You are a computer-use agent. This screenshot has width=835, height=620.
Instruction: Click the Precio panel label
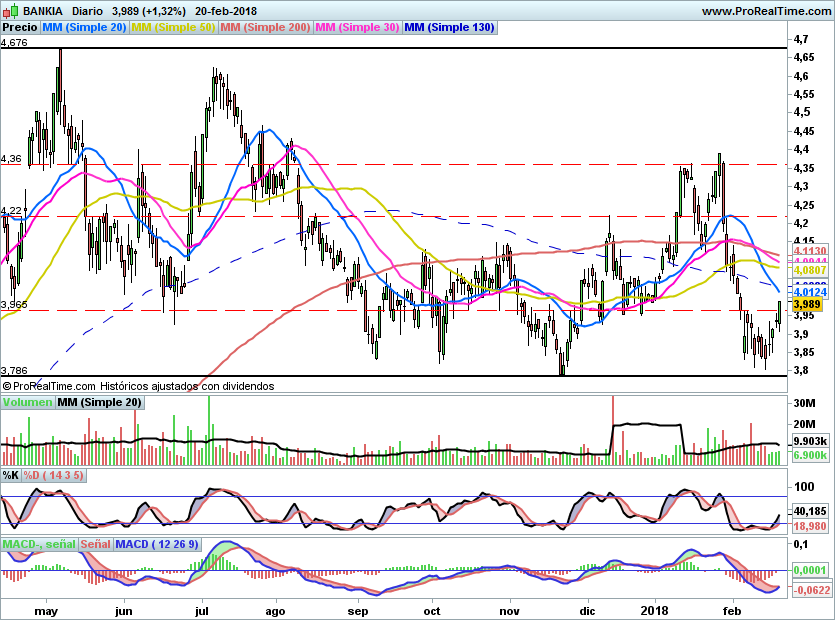(20, 28)
